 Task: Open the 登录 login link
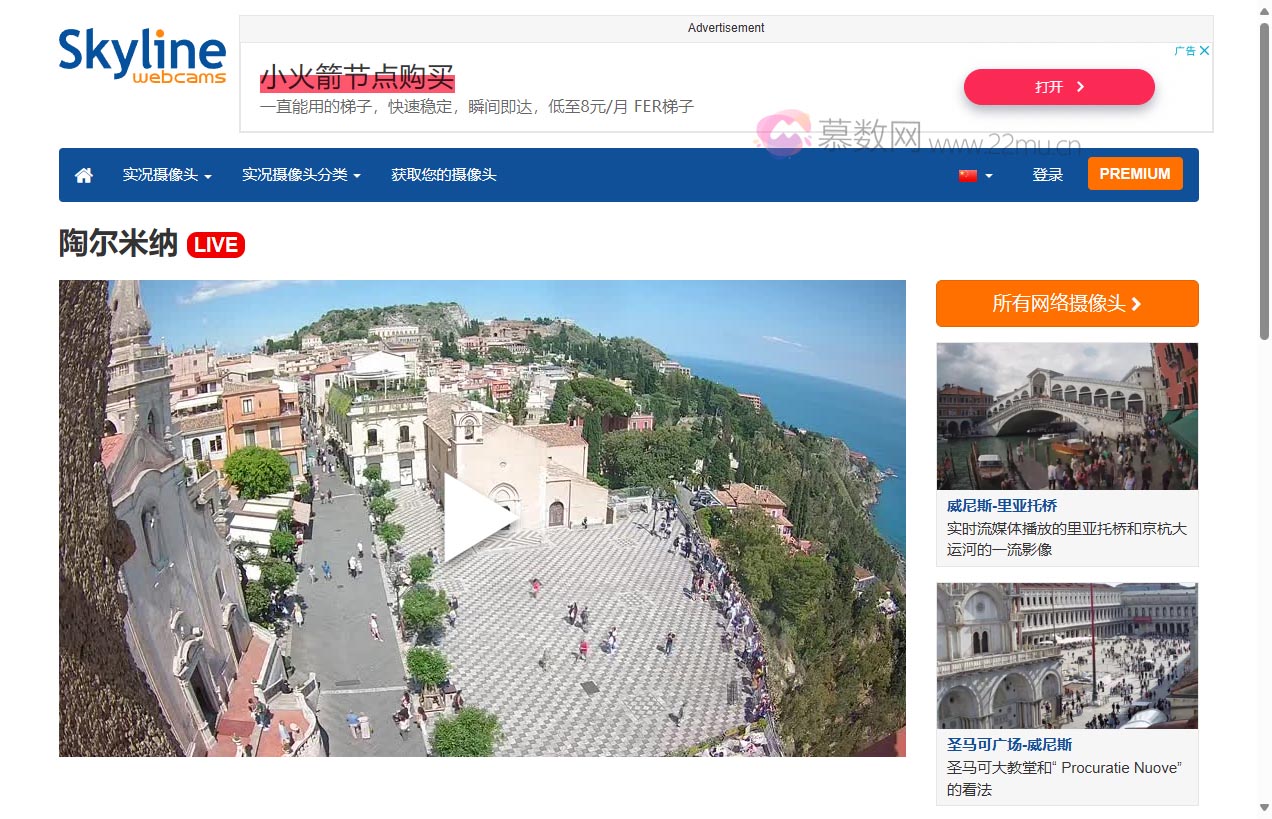tap(1047, 174)
